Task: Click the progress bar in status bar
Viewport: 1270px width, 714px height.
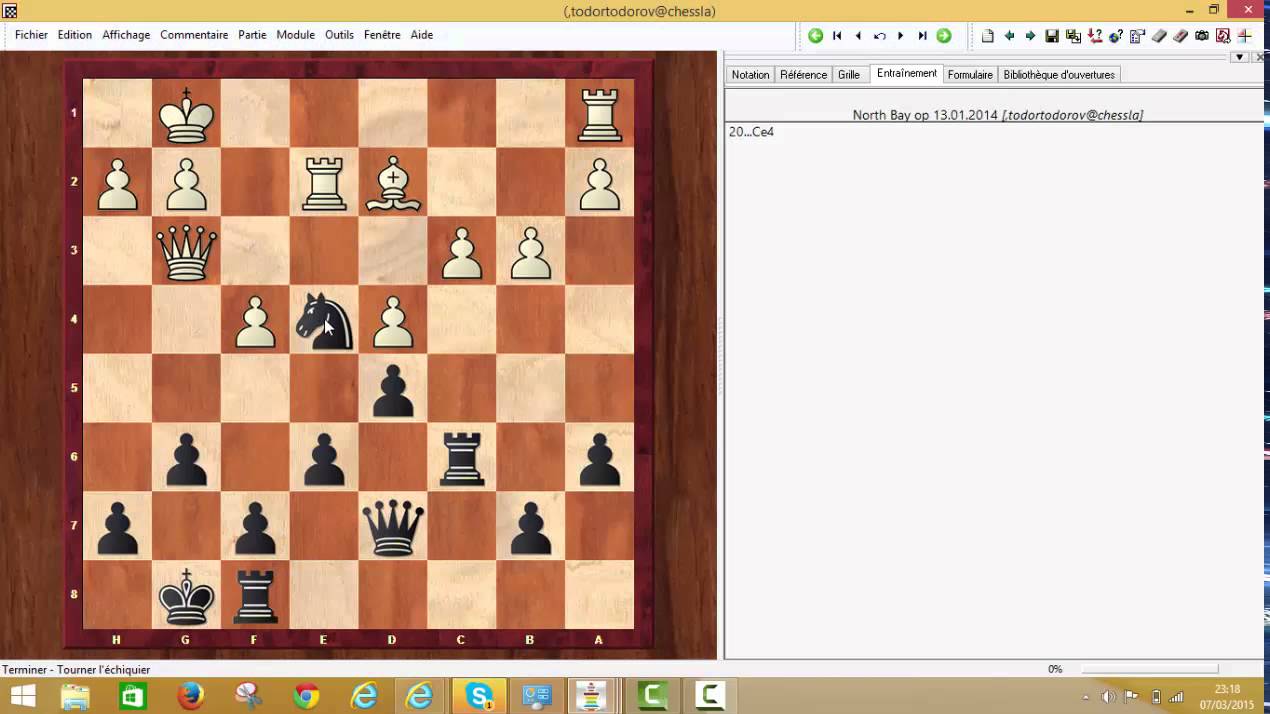Action: click(x=1149, y=669)
